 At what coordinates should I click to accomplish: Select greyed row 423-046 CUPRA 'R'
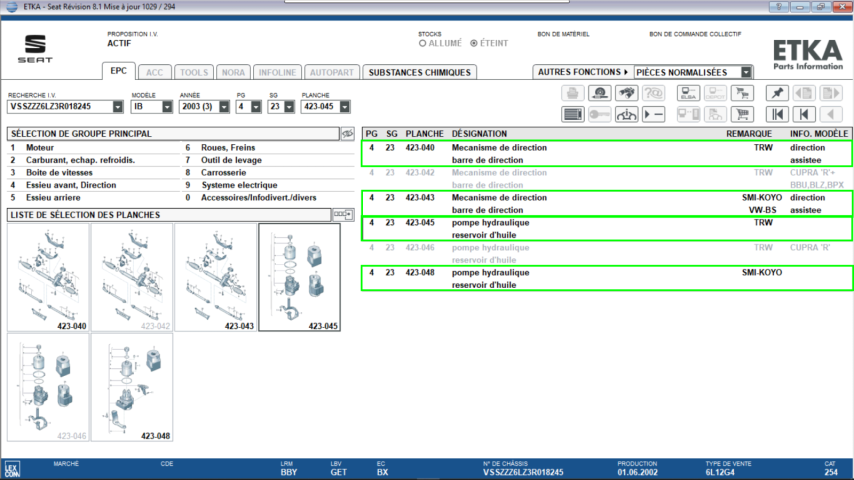(607, 254)
